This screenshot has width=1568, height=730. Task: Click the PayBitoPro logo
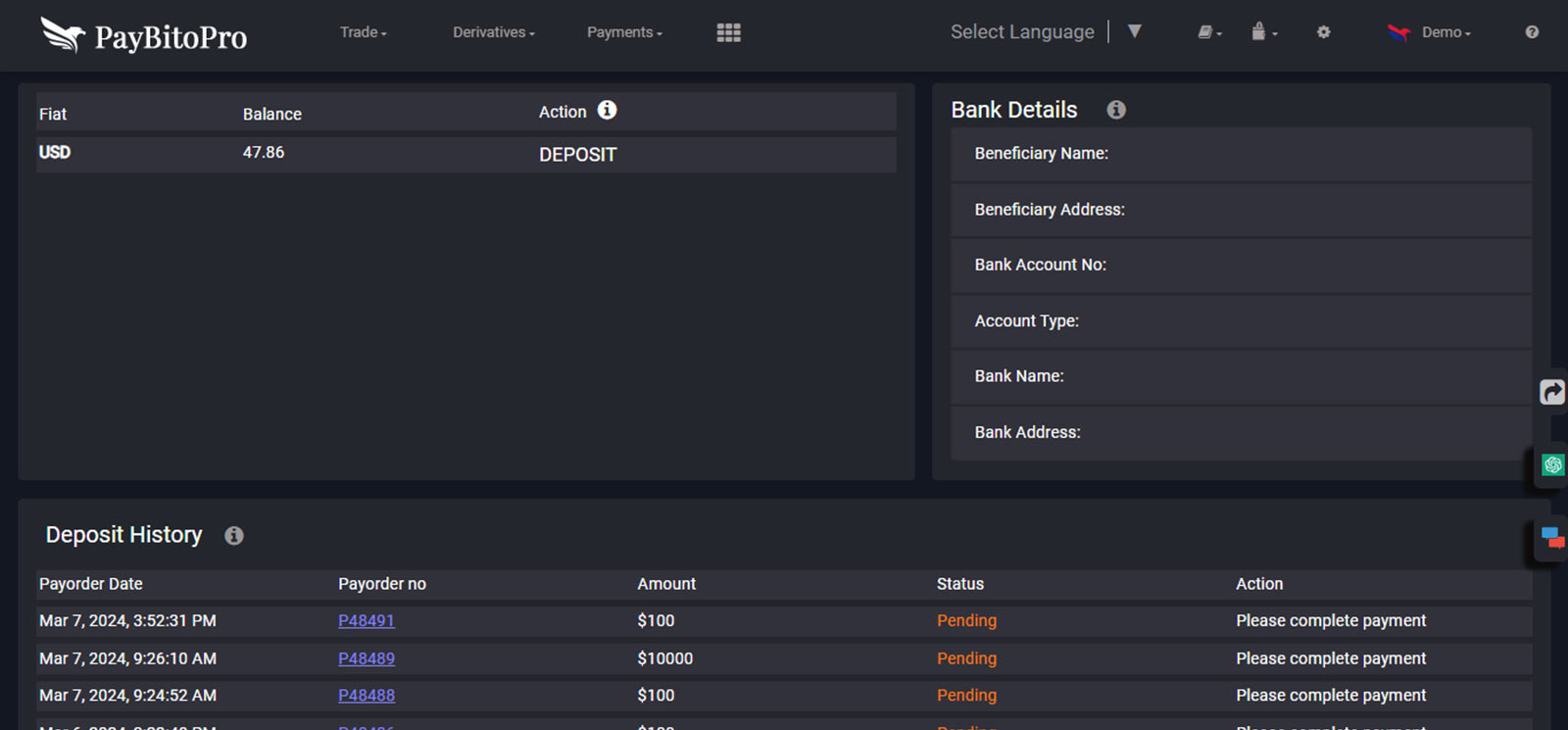click(143, 35)
